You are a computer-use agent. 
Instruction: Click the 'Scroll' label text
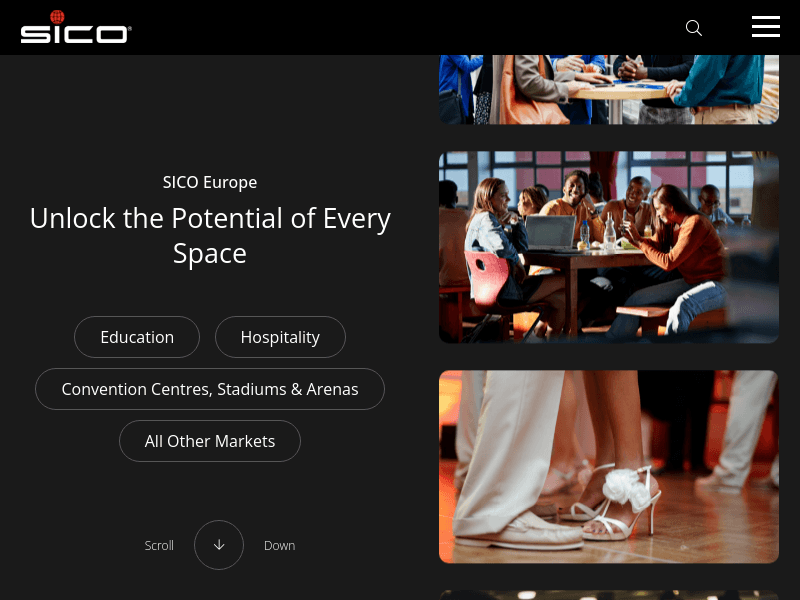(159, 545)
